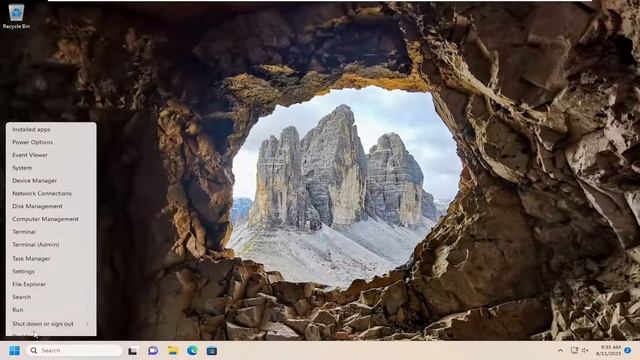Click the volume speaker icon in tray
The height and width of the screenshot is (360, 640).
(x=585, y=350)
